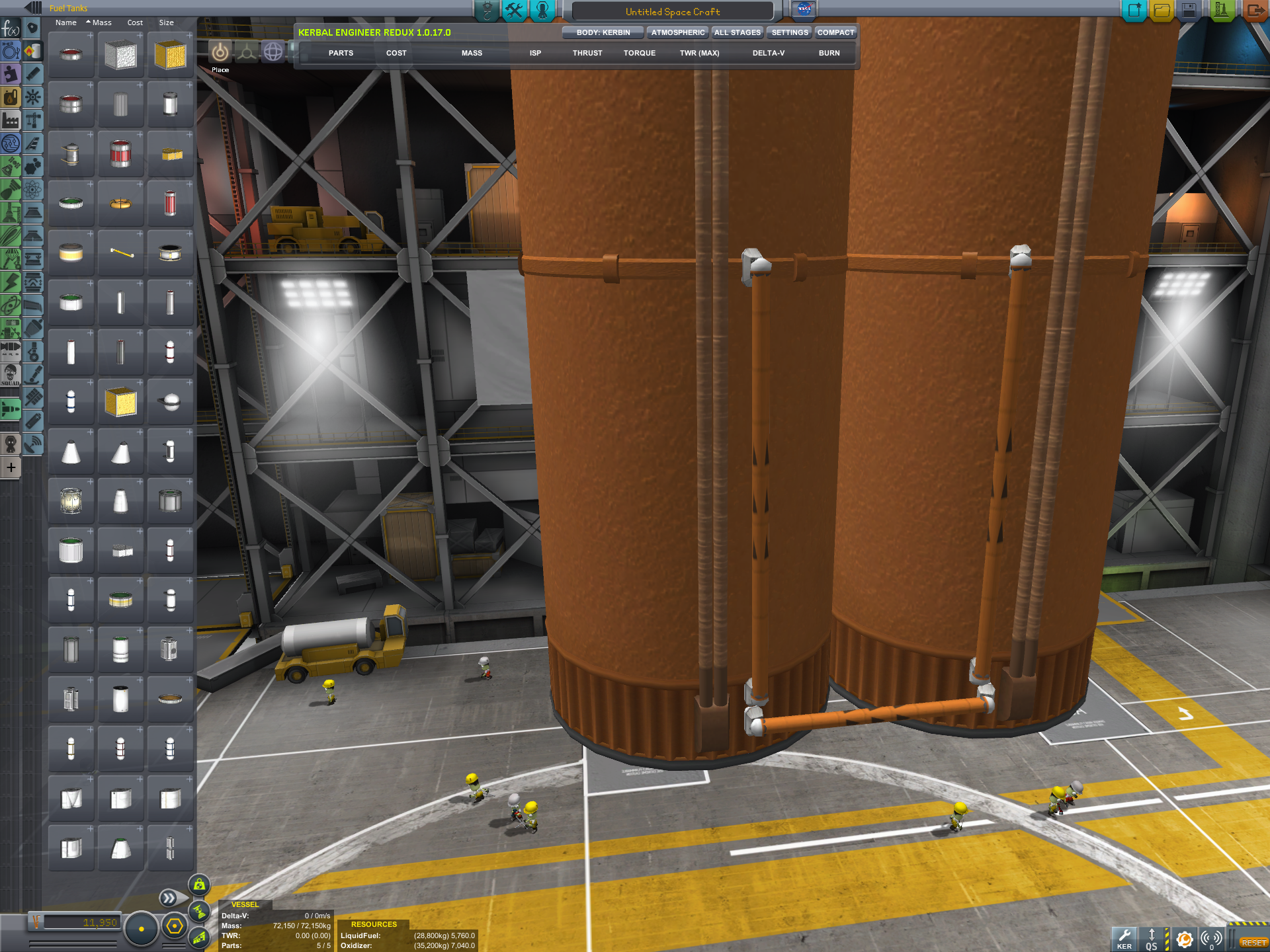
Task: Open the SQUAD manufacturer filter icon
Action: point(11,375)
